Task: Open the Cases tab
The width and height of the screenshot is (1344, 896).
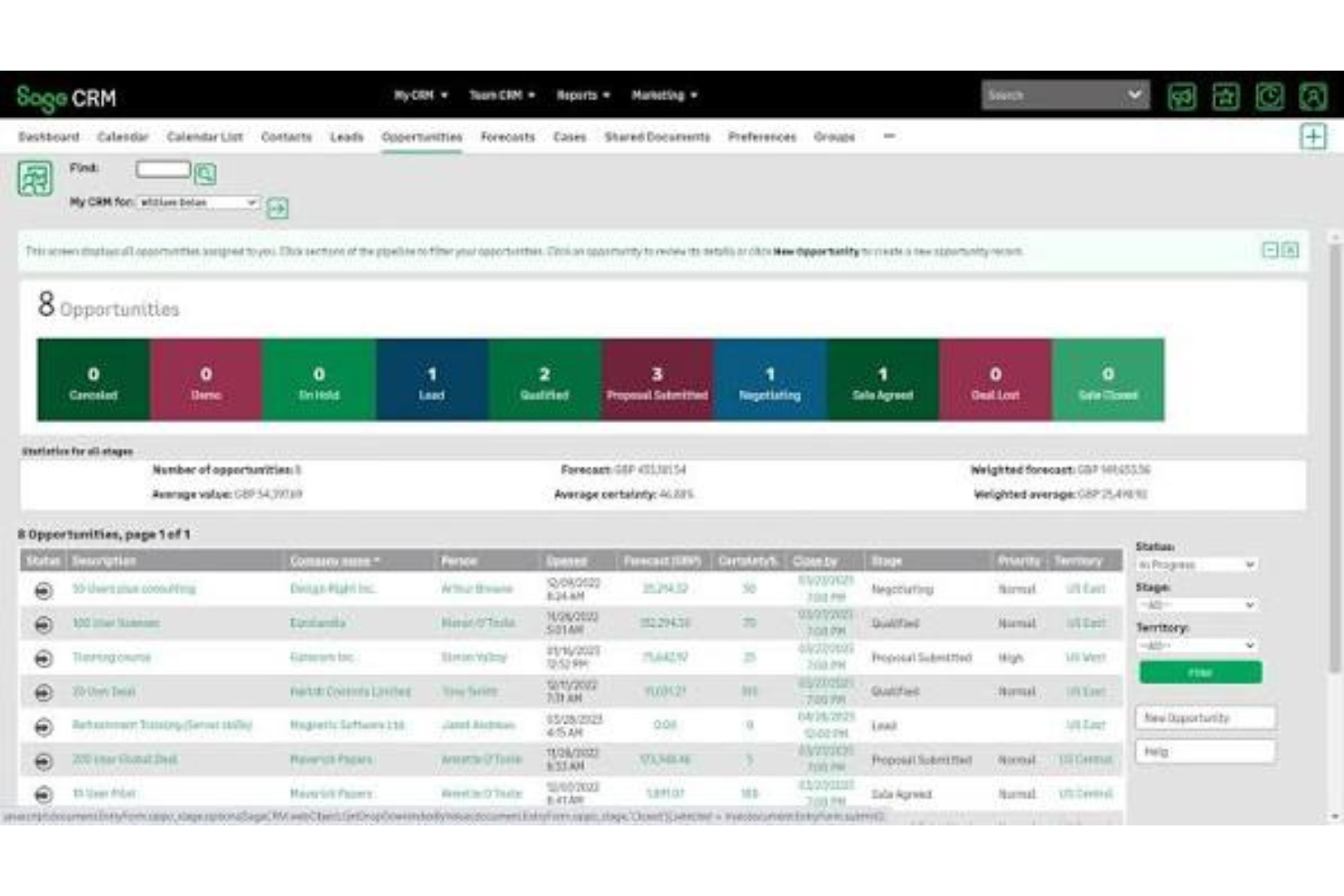Action: tap(569, 137)
